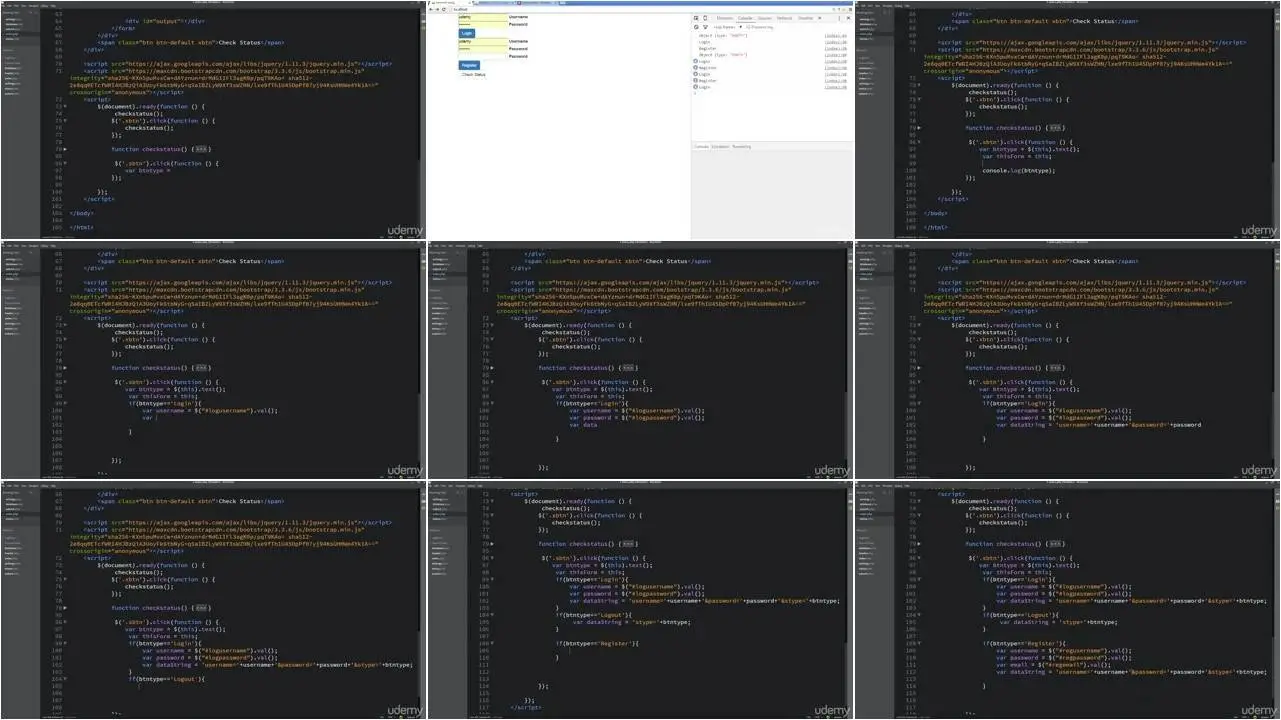Expand the folded checkstatus block in the 'var data' frame
The height and width of the screenshot is (720, 1281).
(629, 368)
